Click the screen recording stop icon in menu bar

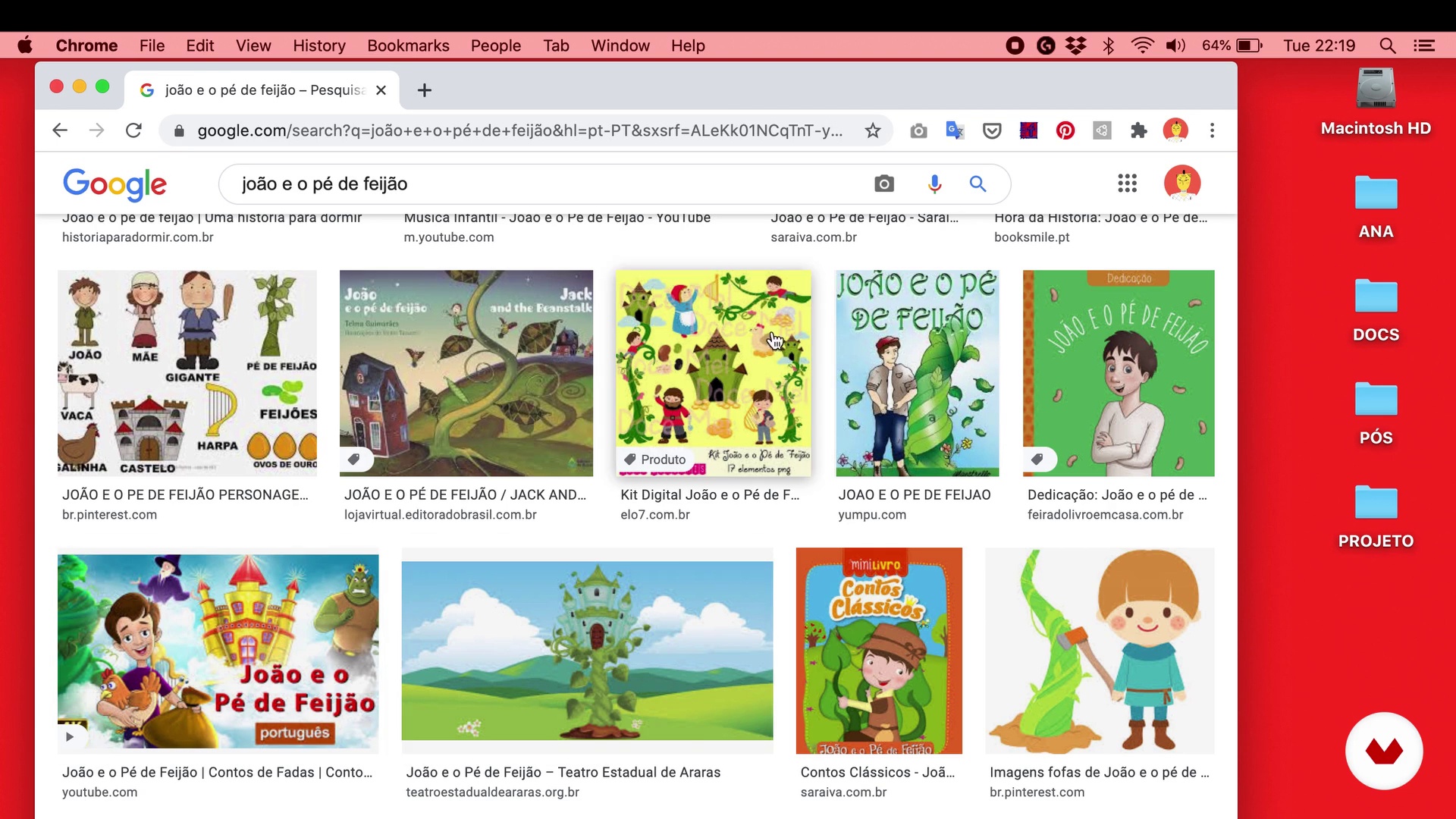(1015, 45)
